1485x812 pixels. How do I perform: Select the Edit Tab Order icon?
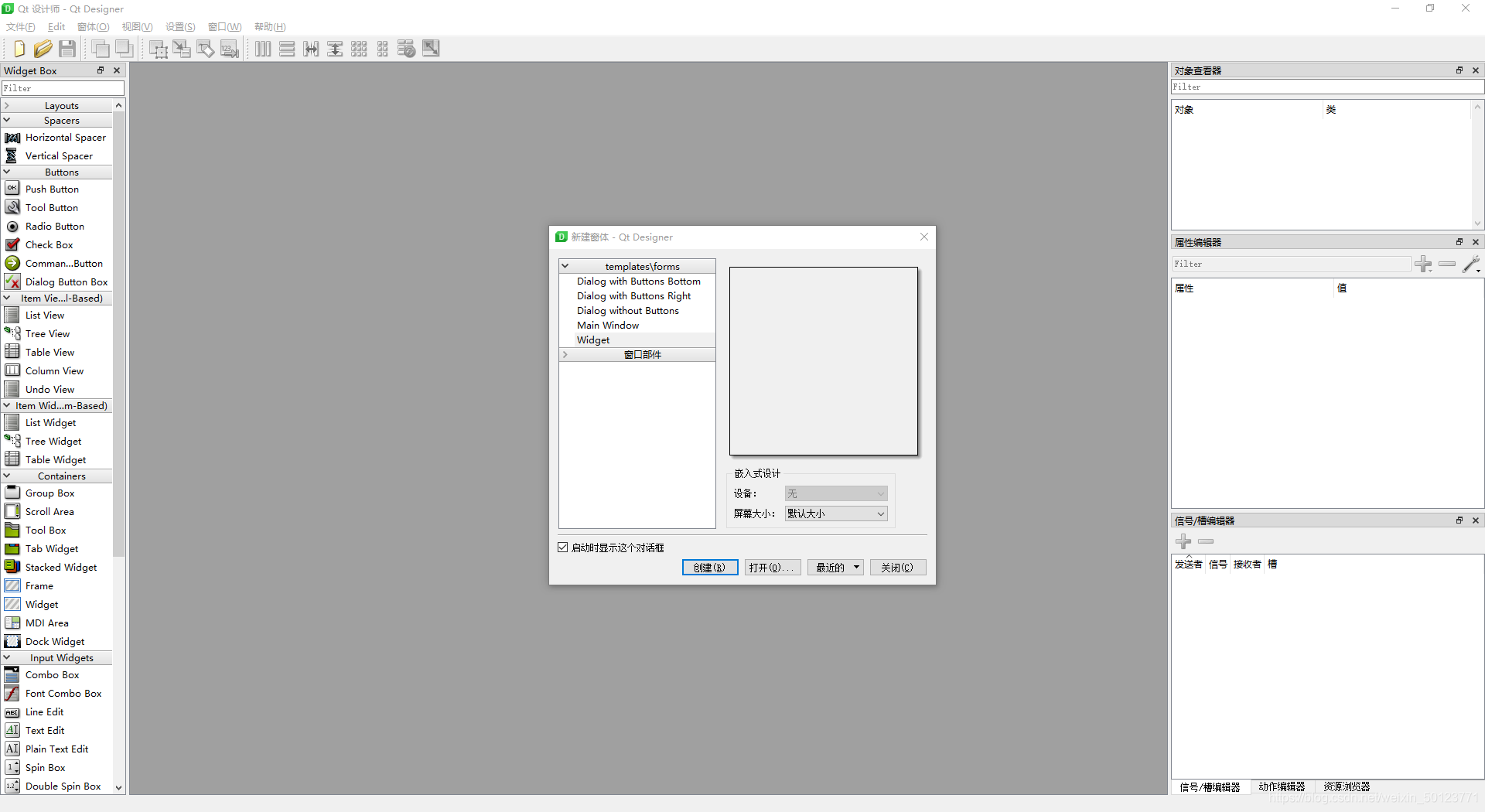pyautogui.click(x=230, y=49)
